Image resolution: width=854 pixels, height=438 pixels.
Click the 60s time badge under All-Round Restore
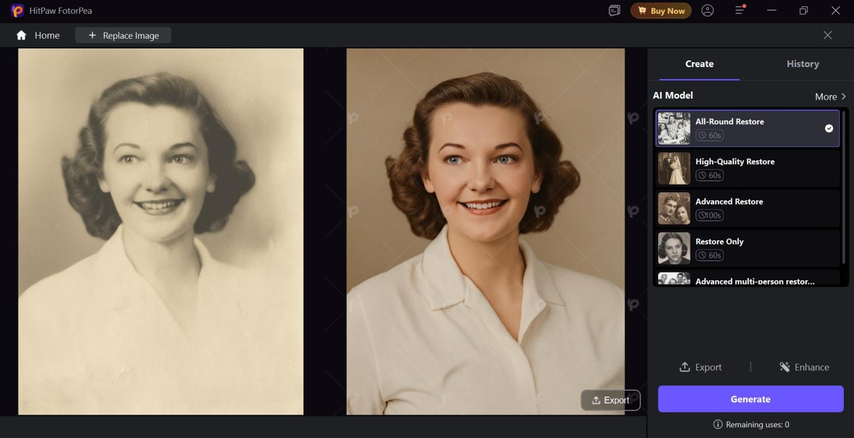pos(710,135)
